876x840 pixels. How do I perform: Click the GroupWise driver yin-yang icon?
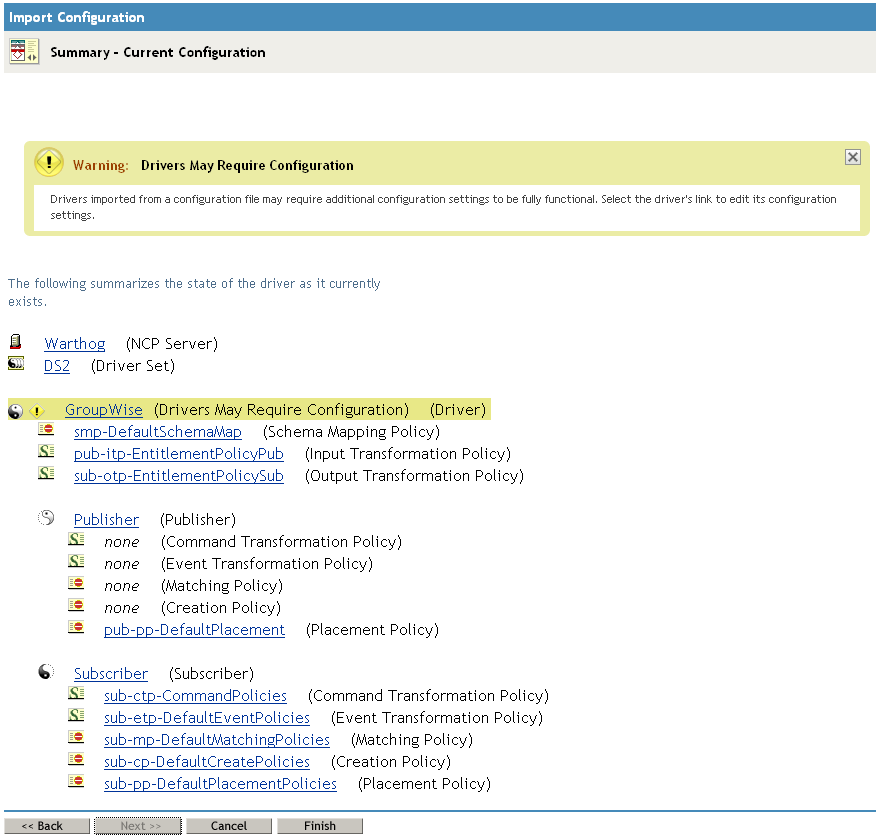pos(16,411)
